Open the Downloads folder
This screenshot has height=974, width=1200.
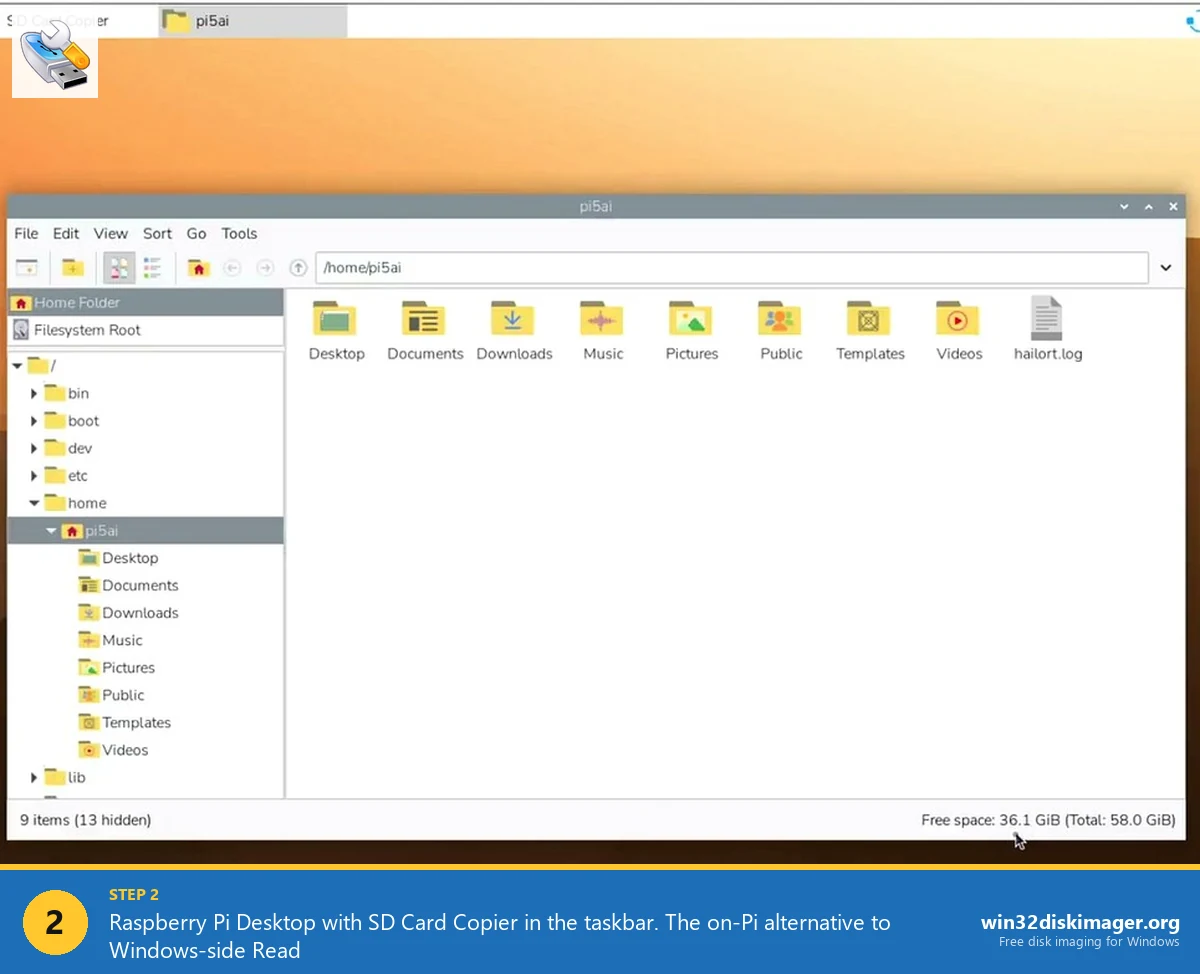click(514, 320)
